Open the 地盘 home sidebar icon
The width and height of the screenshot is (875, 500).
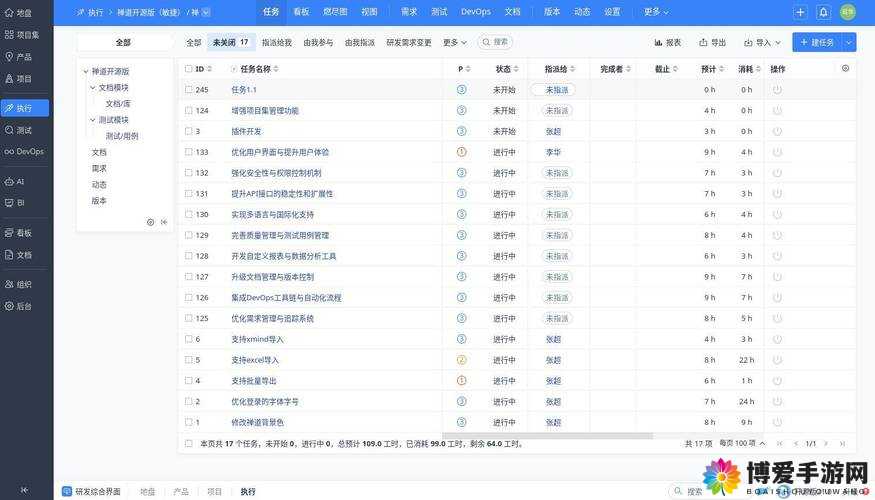18,12
